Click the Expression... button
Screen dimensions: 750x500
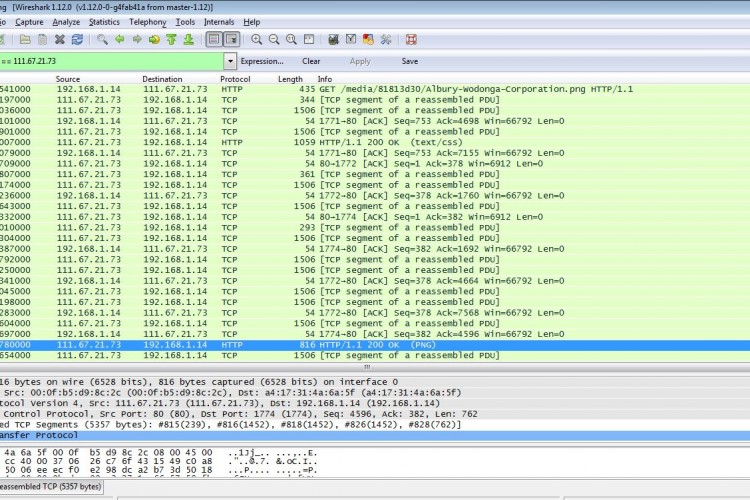point(262,61)
